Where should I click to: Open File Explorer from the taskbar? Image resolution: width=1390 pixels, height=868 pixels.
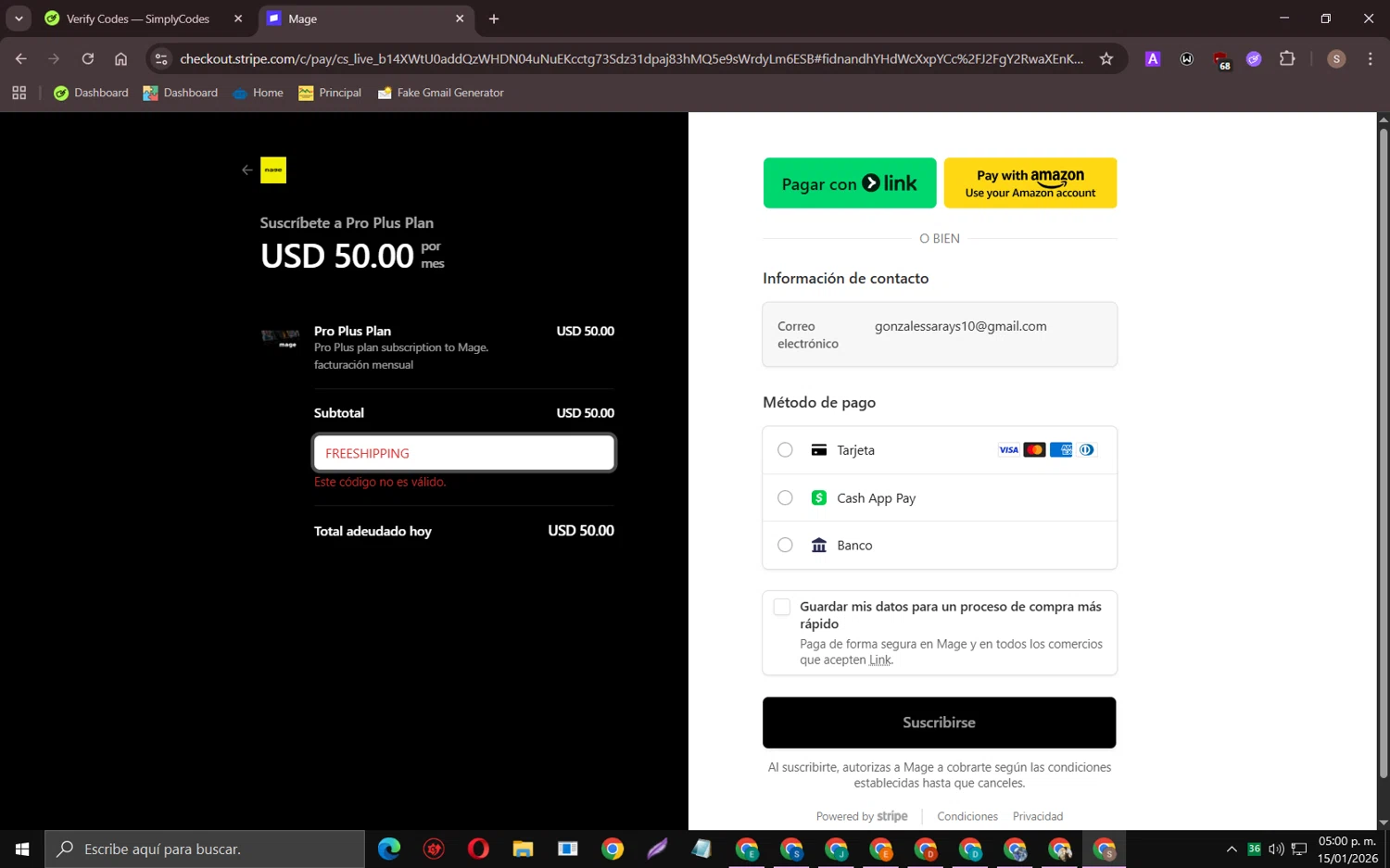[x=523, y=849]
